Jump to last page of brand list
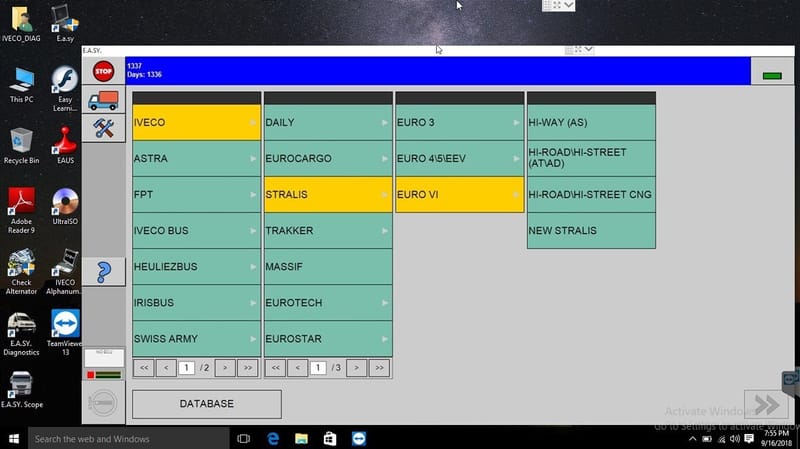Image resolution: width=800 pixels, height=449 pixels. click(248, 368)
